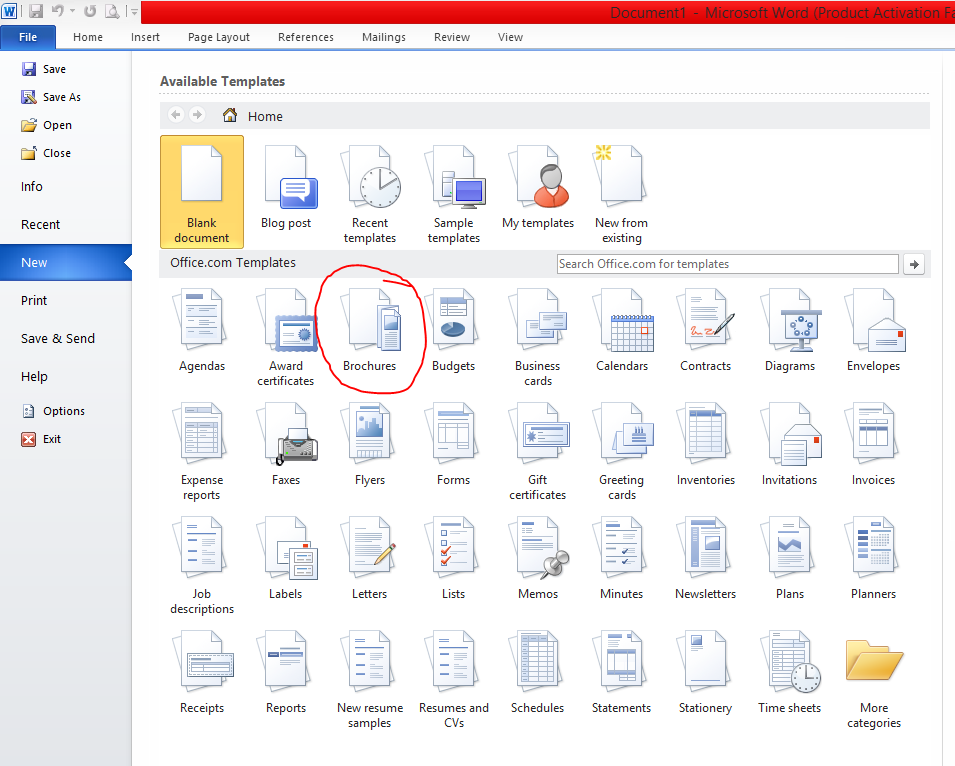Open the Labels template folder
The image size is (955, 766).
tap(286, 558)
